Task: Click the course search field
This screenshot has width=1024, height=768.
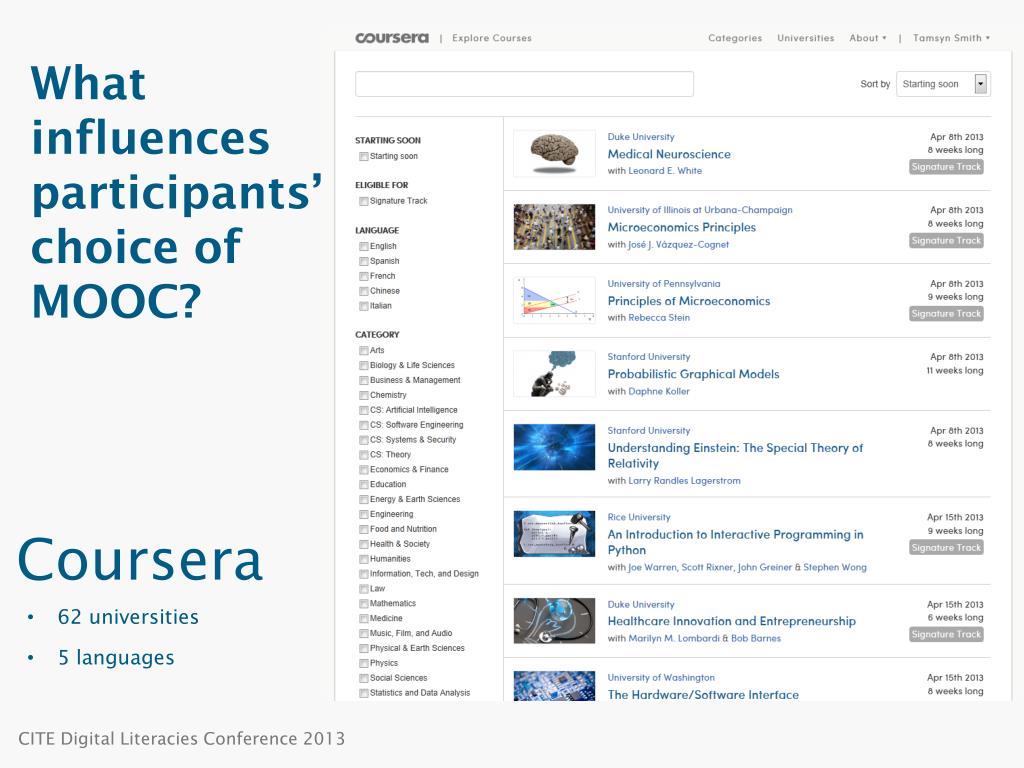Action: (524, 84)
